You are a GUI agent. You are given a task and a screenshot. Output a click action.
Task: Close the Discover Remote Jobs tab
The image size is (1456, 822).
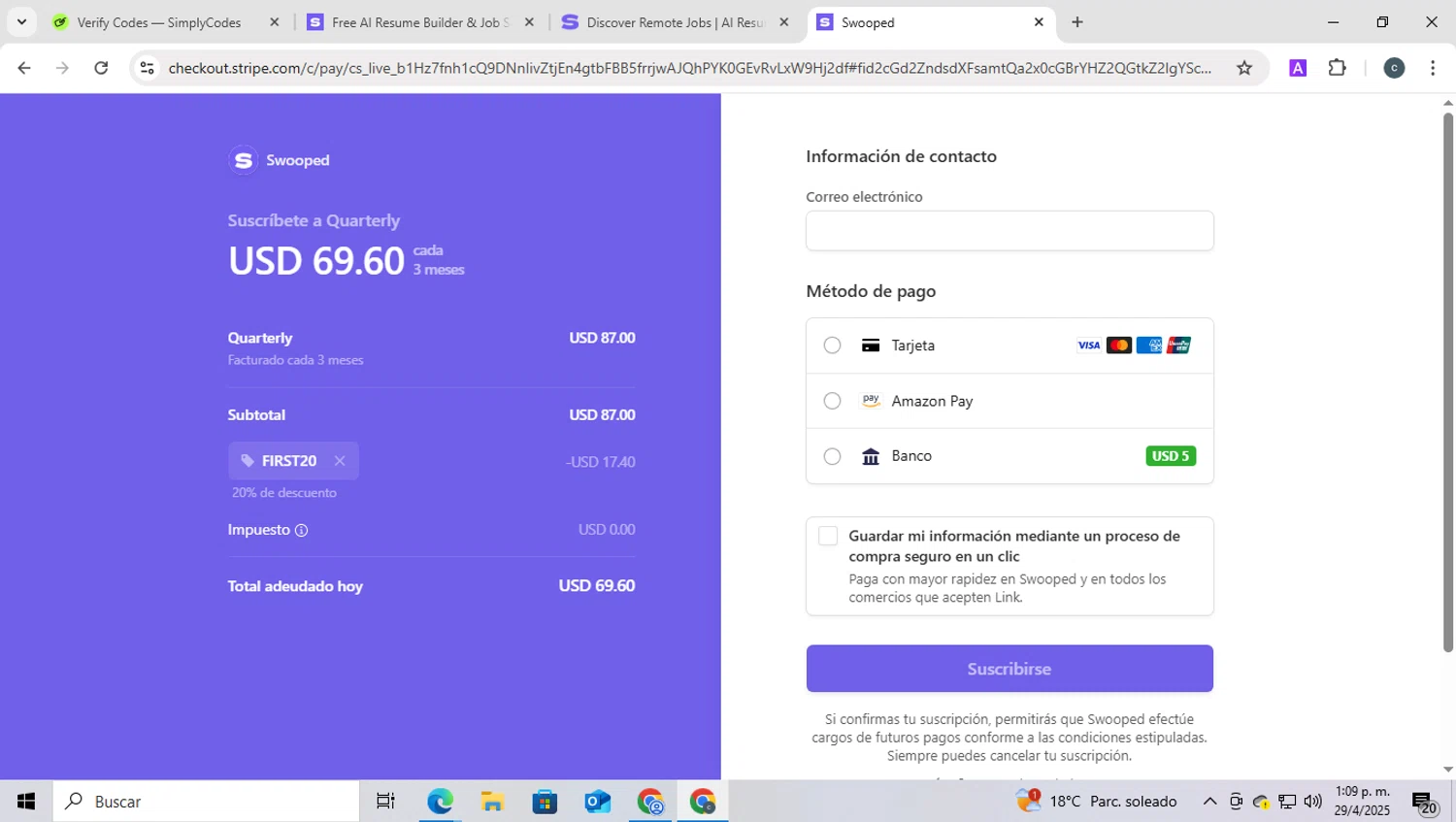click(784, 22)
